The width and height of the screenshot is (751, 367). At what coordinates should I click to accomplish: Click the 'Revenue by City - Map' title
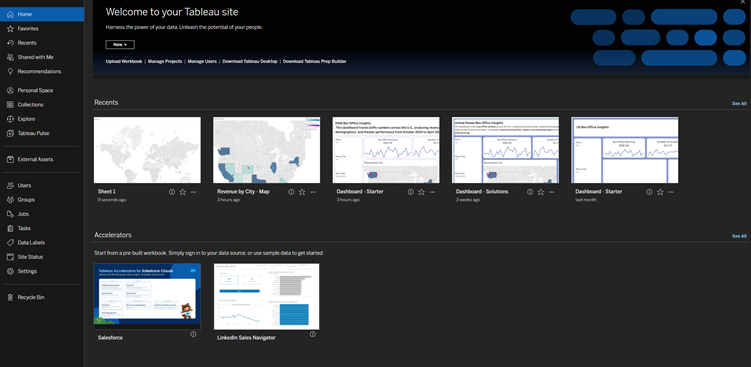243,192
